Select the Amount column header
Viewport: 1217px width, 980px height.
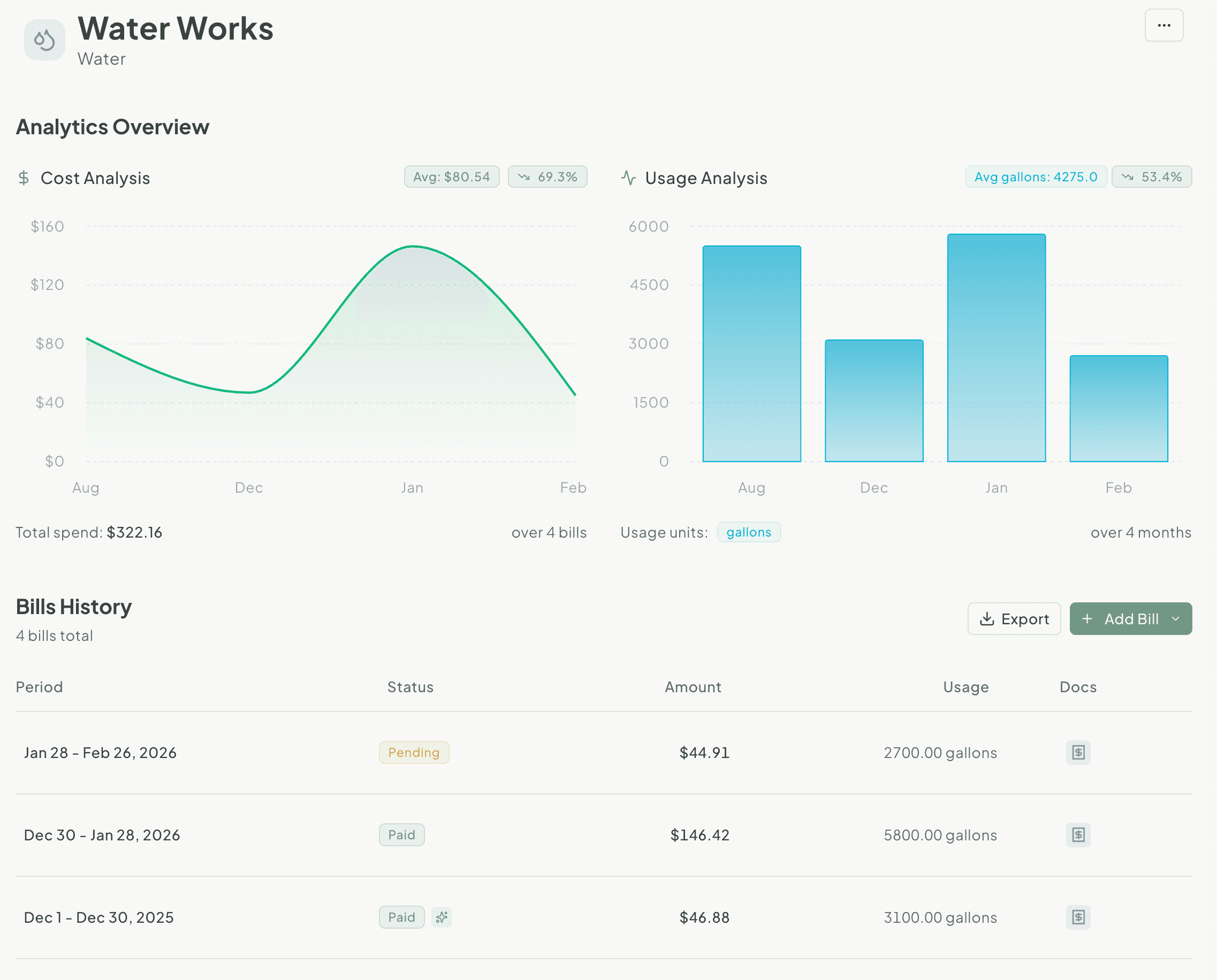(693, 686)
